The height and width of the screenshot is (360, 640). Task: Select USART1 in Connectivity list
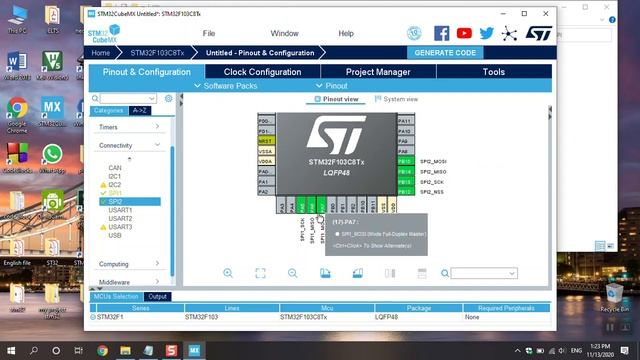pos(120,210)
